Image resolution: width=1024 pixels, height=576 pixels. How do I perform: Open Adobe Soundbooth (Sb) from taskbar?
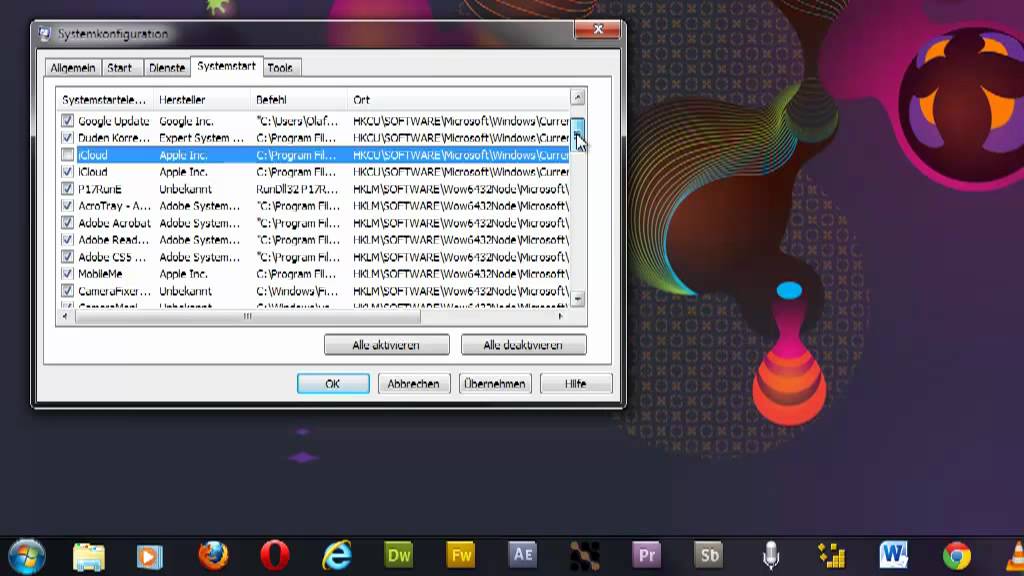point(708,556)
